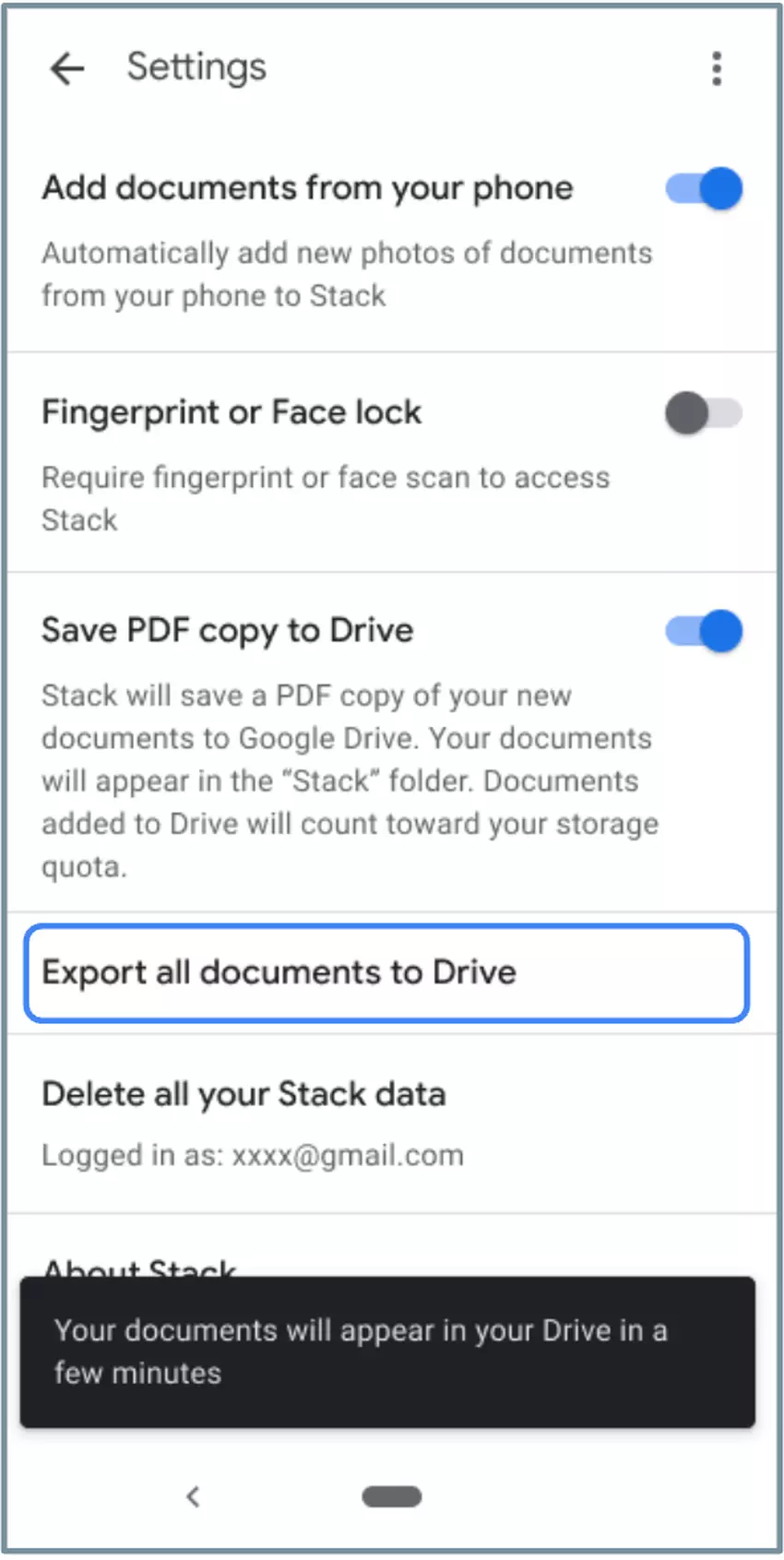Image resolution: width=784 pixels, height=1560 pixels.
Task: Click the "Require fingerprint or face scan" description
Action: pos(325,498)
